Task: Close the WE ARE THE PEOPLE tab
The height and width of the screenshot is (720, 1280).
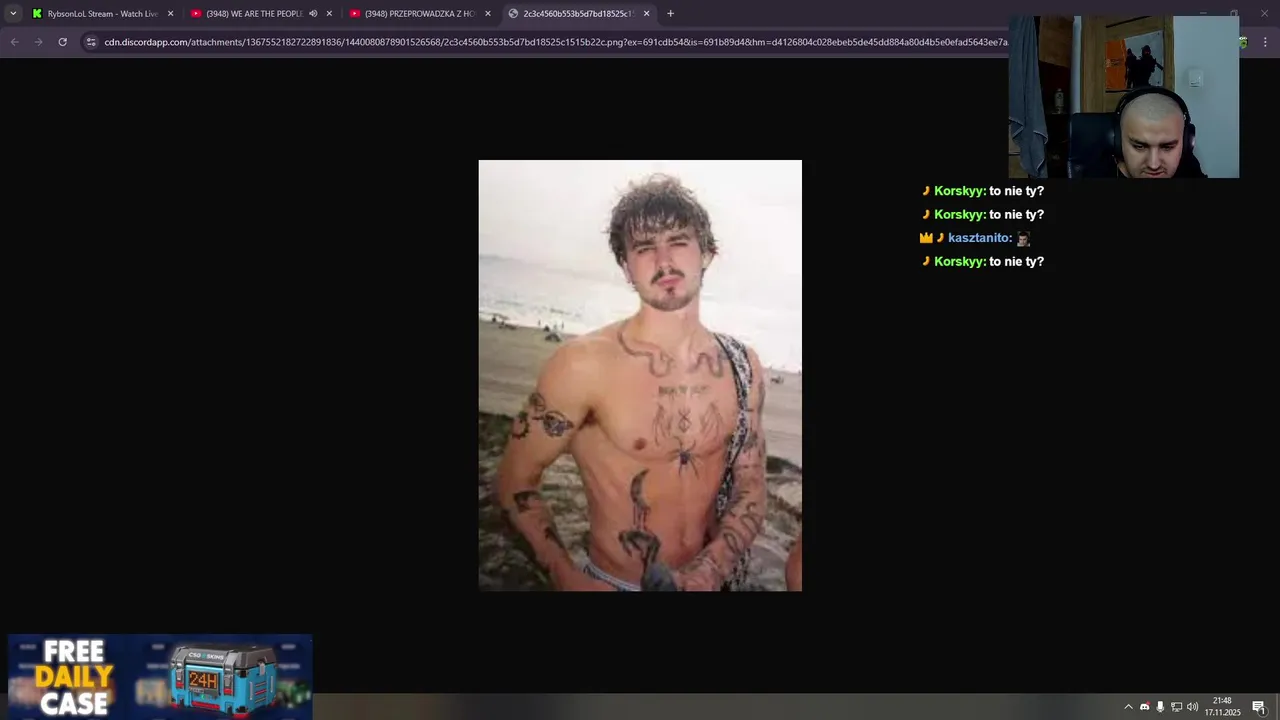Action: pos(329,13)
